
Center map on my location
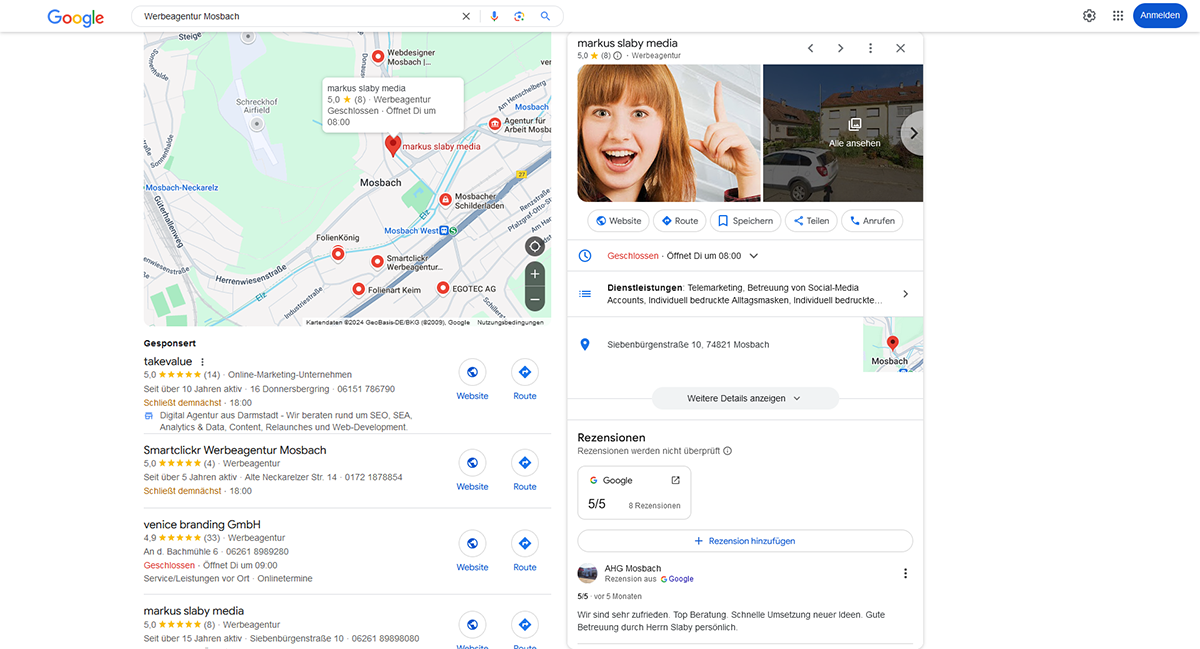(535, 246)
